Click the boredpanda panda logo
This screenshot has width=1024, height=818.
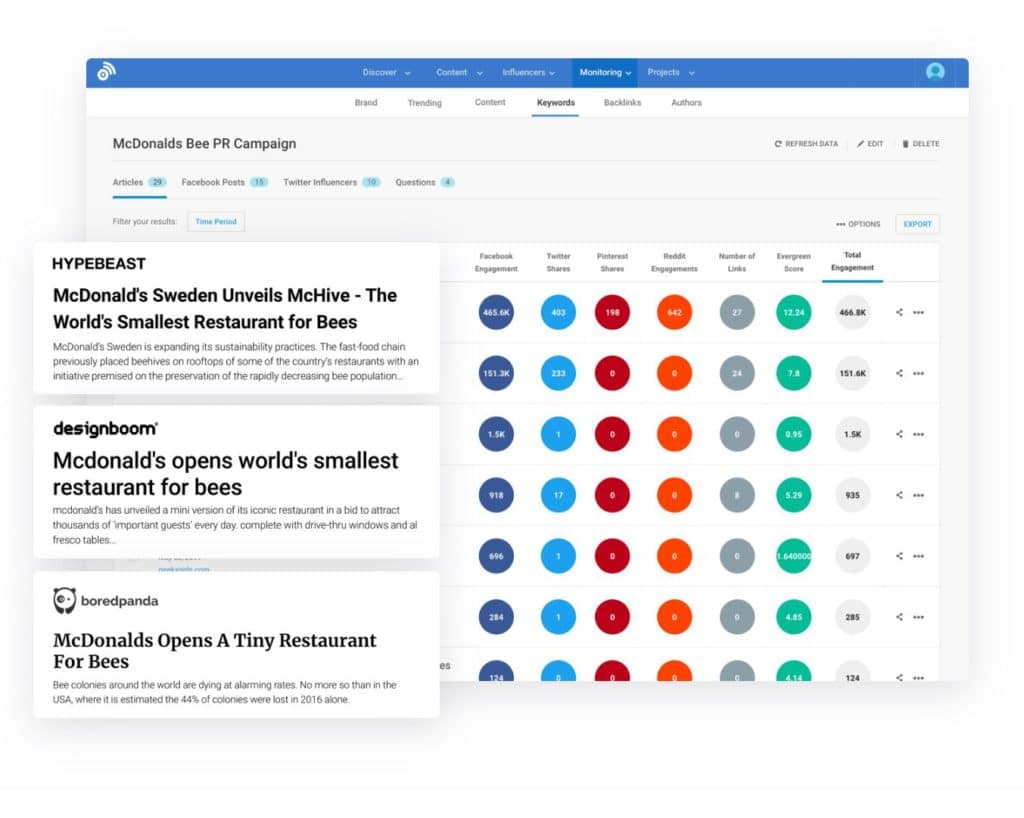(65, 601)
